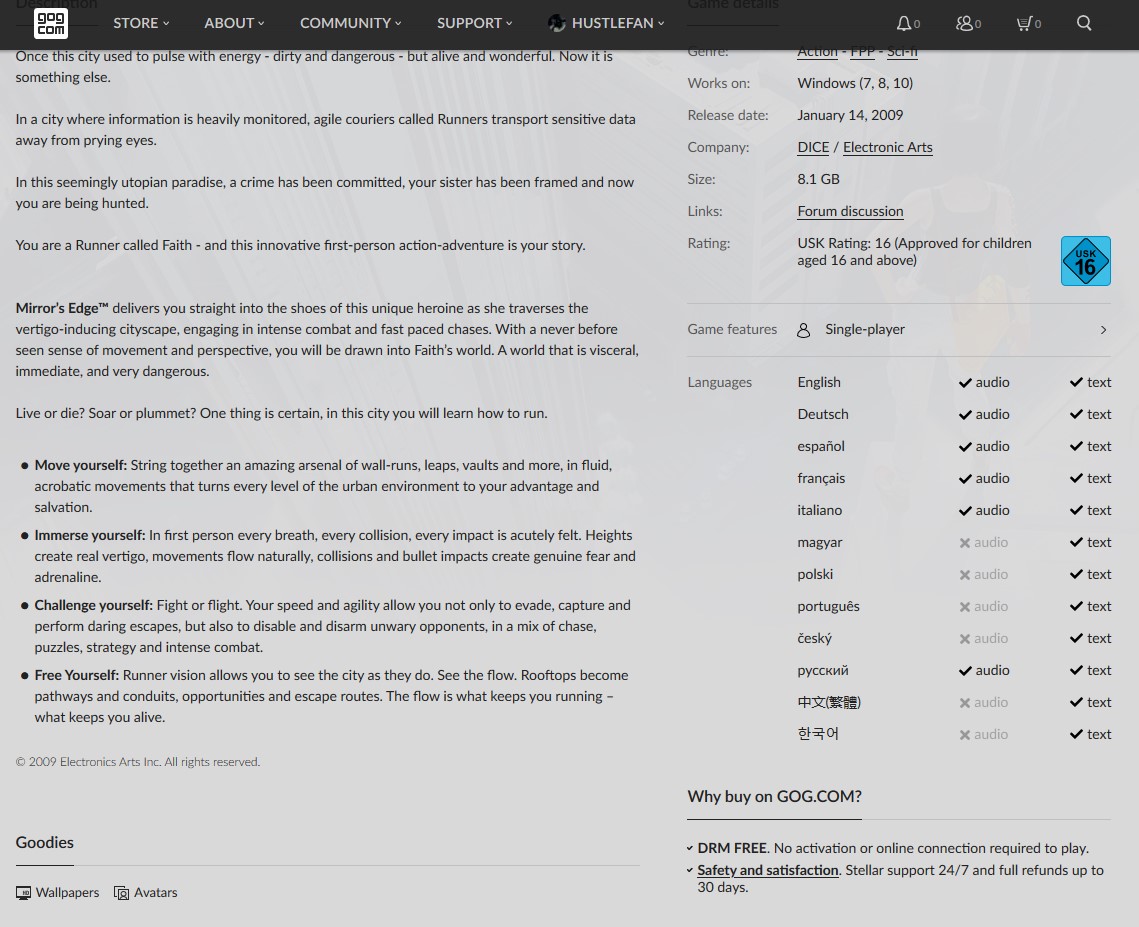Expand the COMMUNITY menu
The height and width of the screenshot is (927, 1139).
pos(350,23)
